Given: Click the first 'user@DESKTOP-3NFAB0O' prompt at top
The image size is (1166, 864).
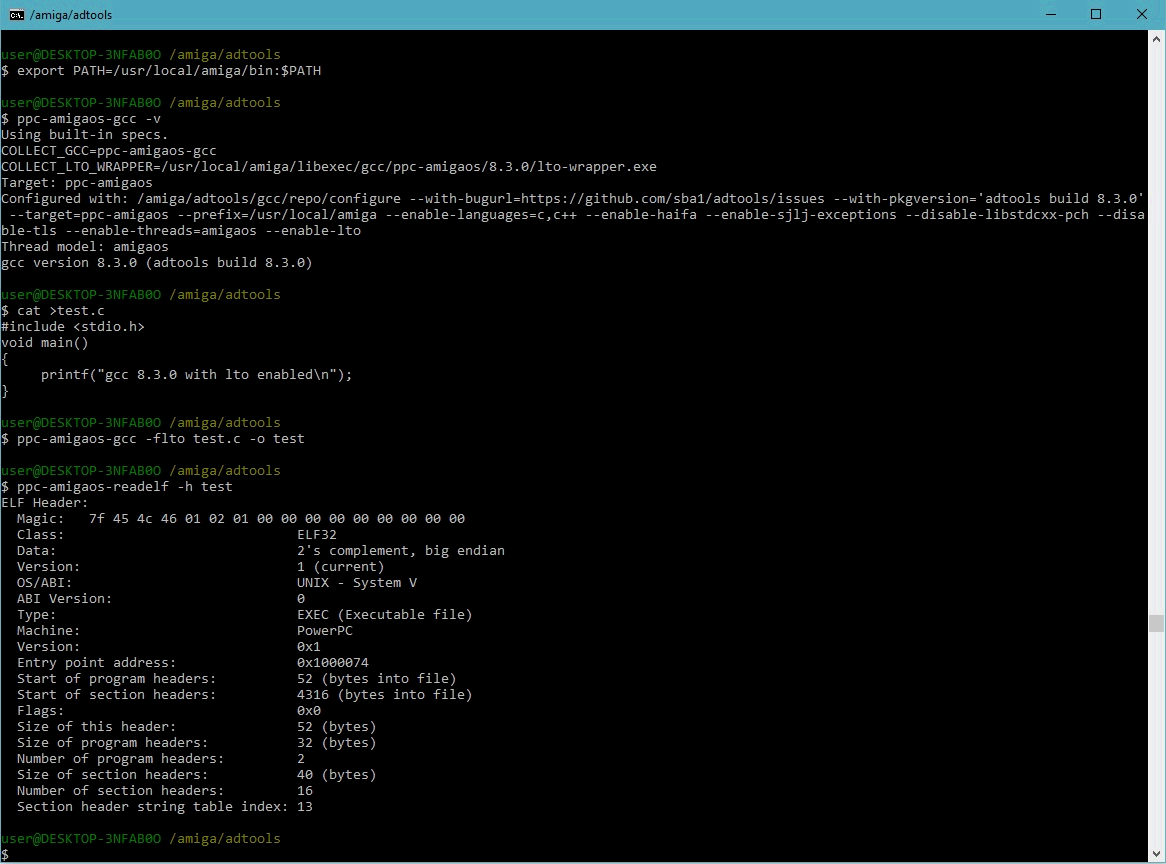Looking at the screenshot, I should tap(81, 55).
